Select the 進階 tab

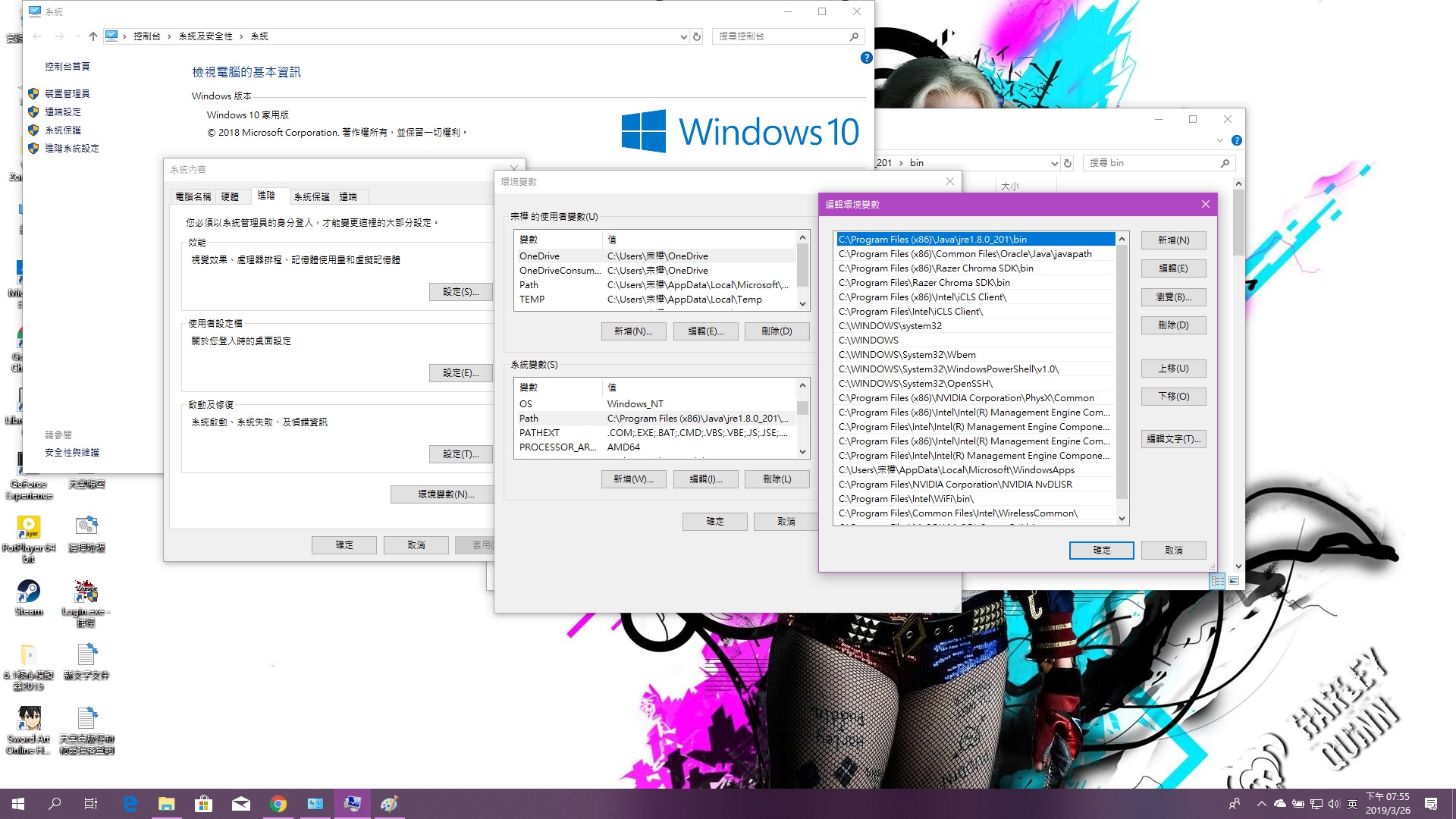(x=266, y=196)
